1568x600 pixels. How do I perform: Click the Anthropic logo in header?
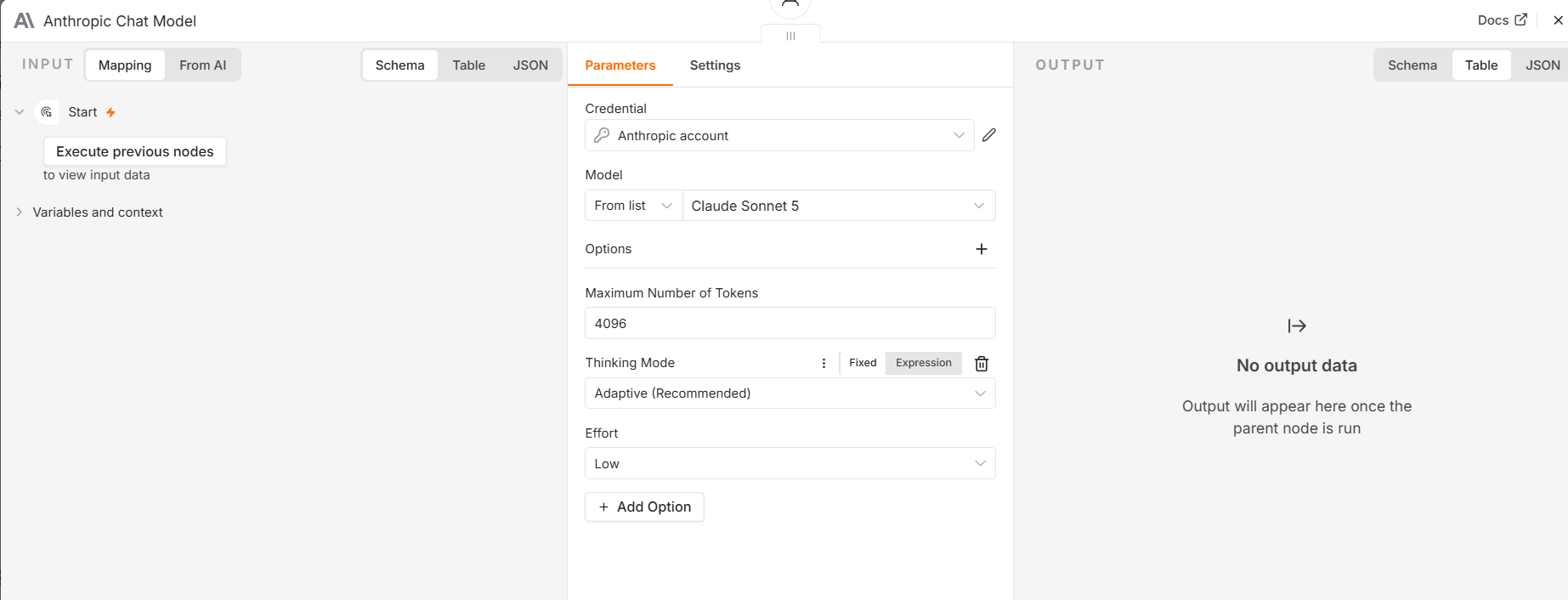tap(25, 20)
